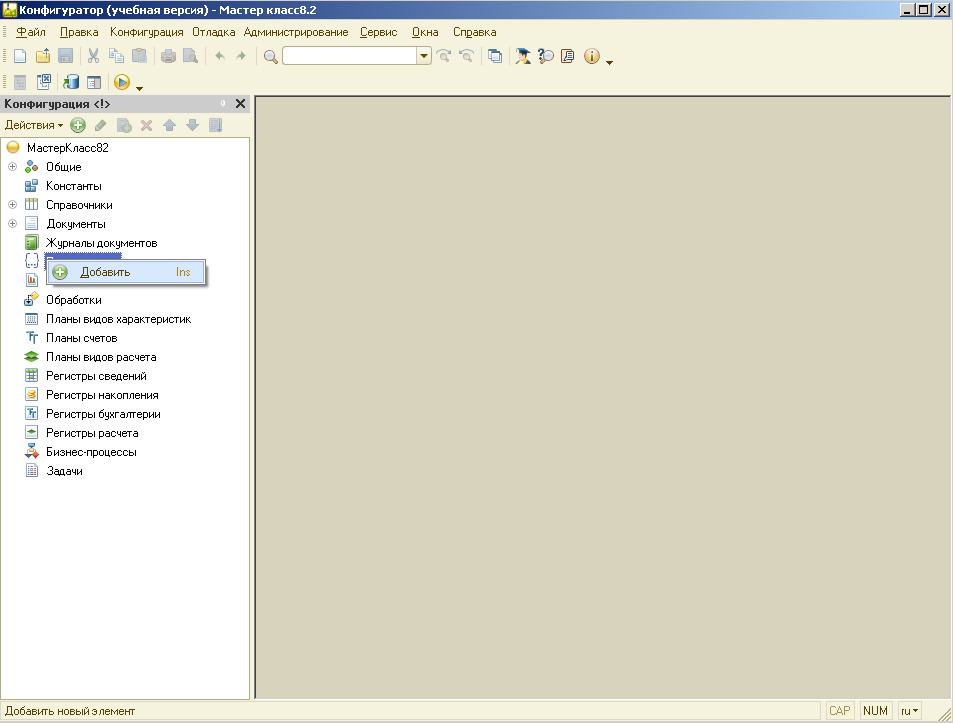Click the Find previous icon
953x723 pixels.
pyautogui.click(x=466, y=57)
